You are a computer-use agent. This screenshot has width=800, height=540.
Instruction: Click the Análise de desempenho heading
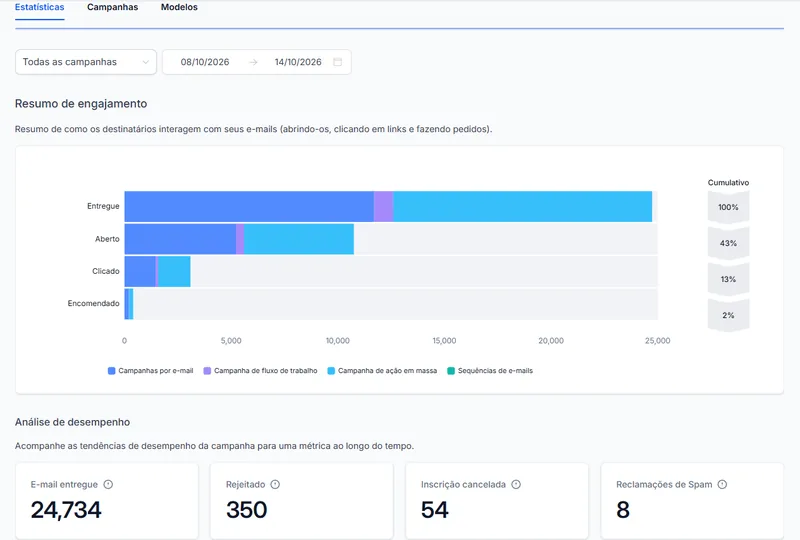[x=72, y=422]
